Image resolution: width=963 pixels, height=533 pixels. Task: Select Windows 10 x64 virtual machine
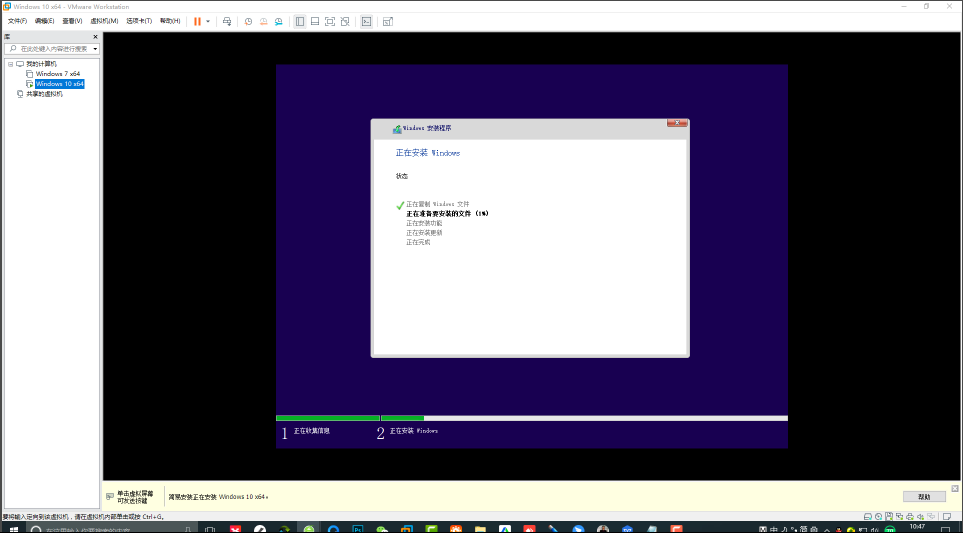pyautogui.click(x=60, y=84)
